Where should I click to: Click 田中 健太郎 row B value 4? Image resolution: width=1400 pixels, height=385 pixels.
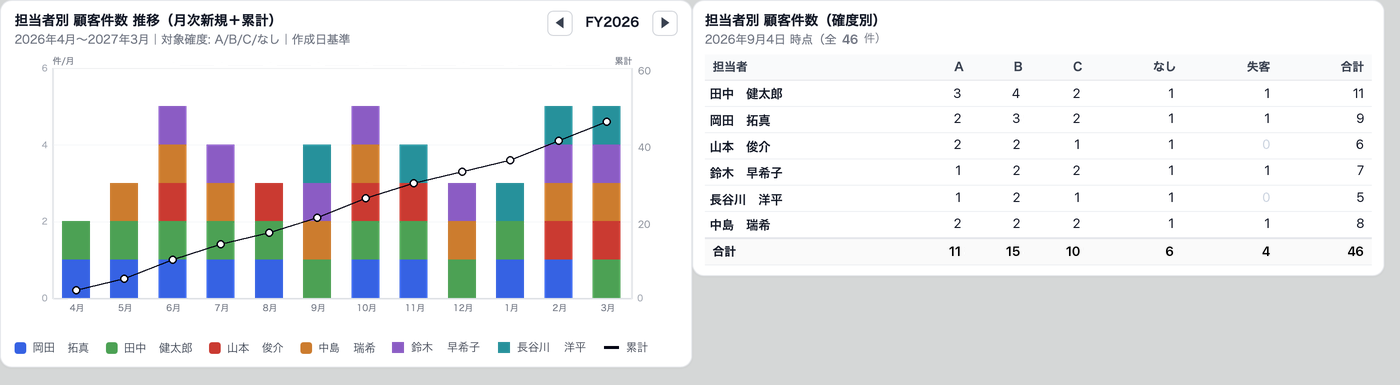(1017, 93)
